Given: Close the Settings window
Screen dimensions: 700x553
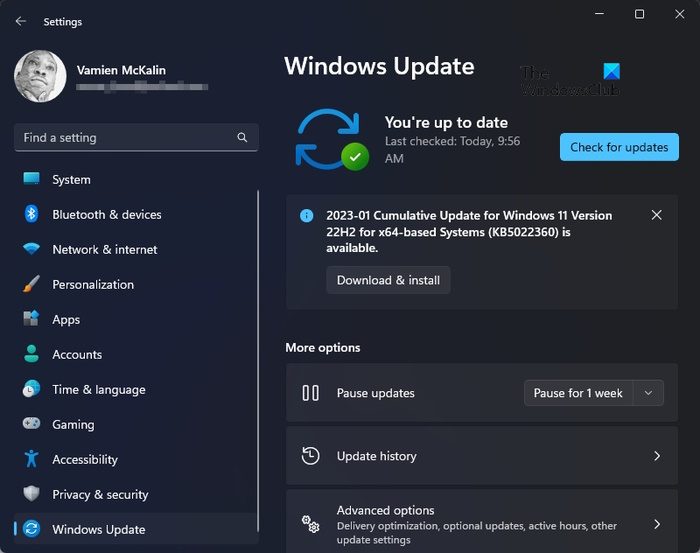Looking at the screenshot, I should click(x=679, y=14).
